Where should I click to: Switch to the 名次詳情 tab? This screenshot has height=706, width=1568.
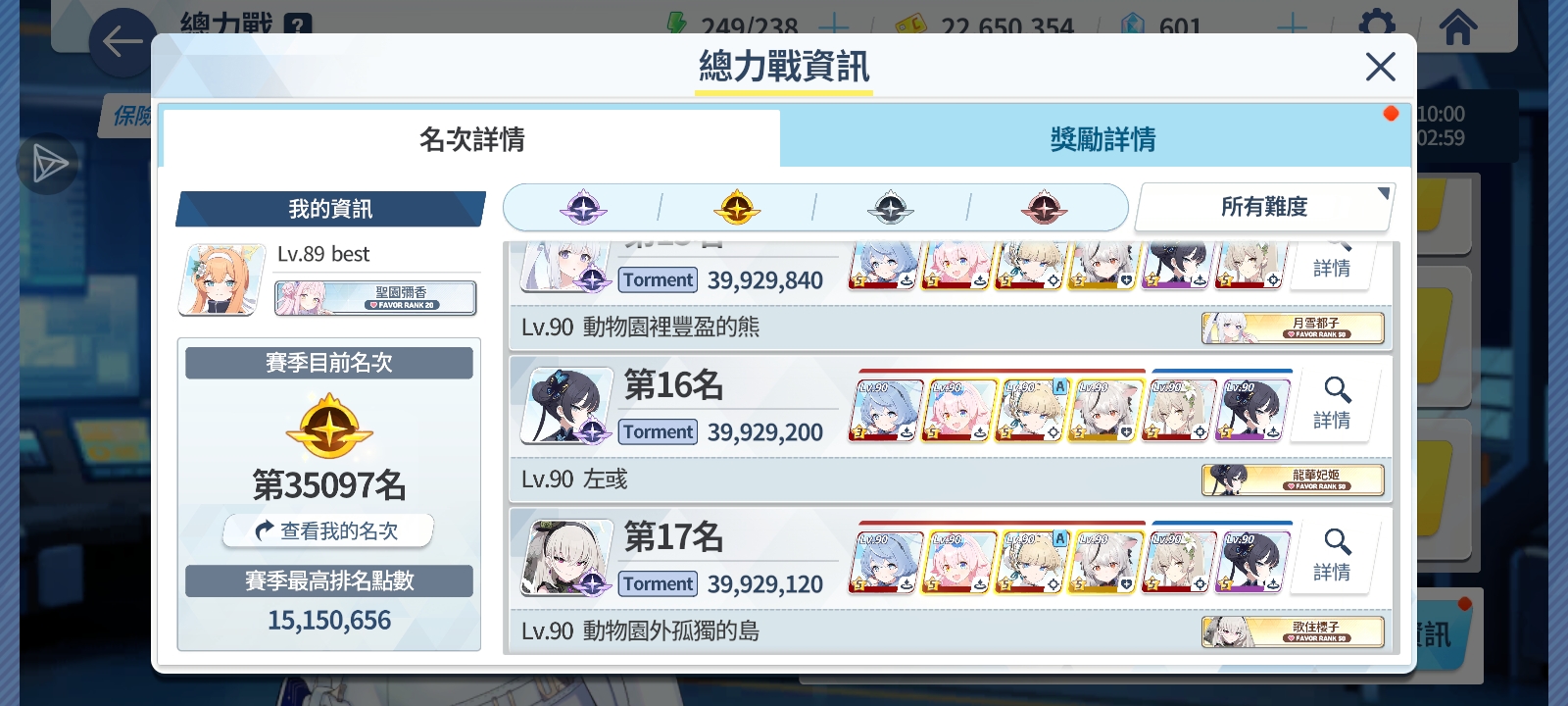coord(471,139)
